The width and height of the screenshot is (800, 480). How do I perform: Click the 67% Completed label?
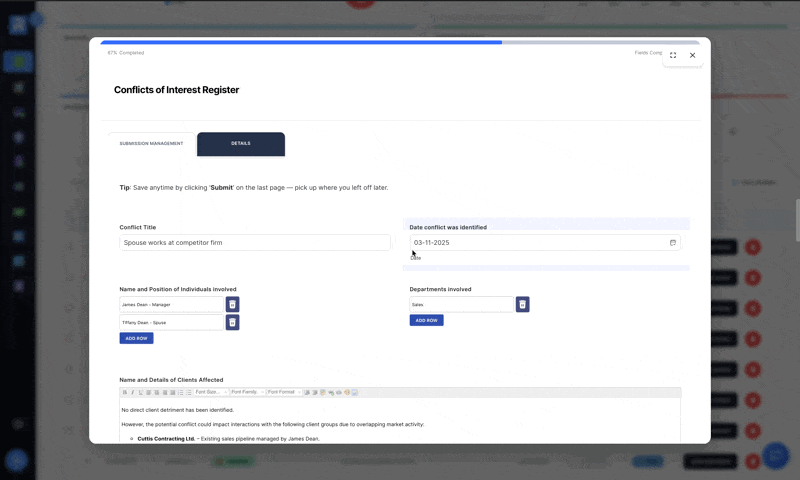pyautogui.click(x=126, y=53)
